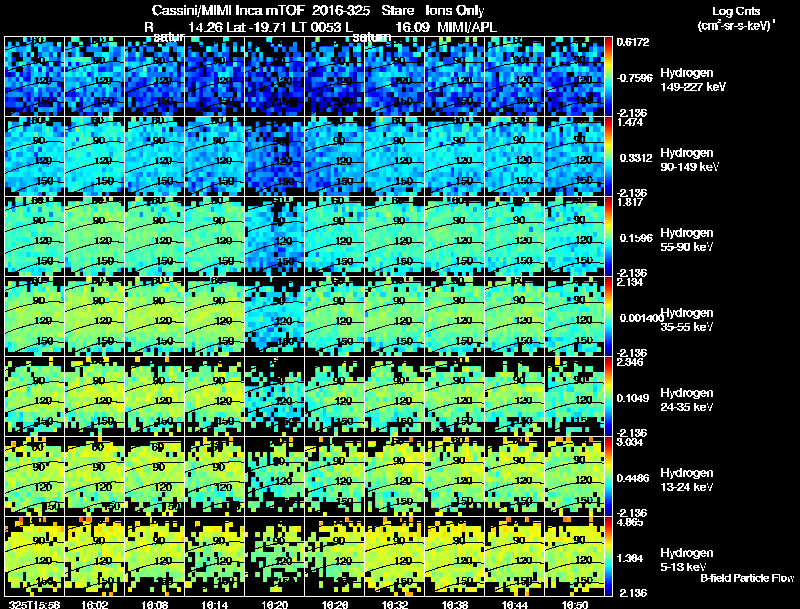Click the 16:50 time axis label

coord(575,604)
